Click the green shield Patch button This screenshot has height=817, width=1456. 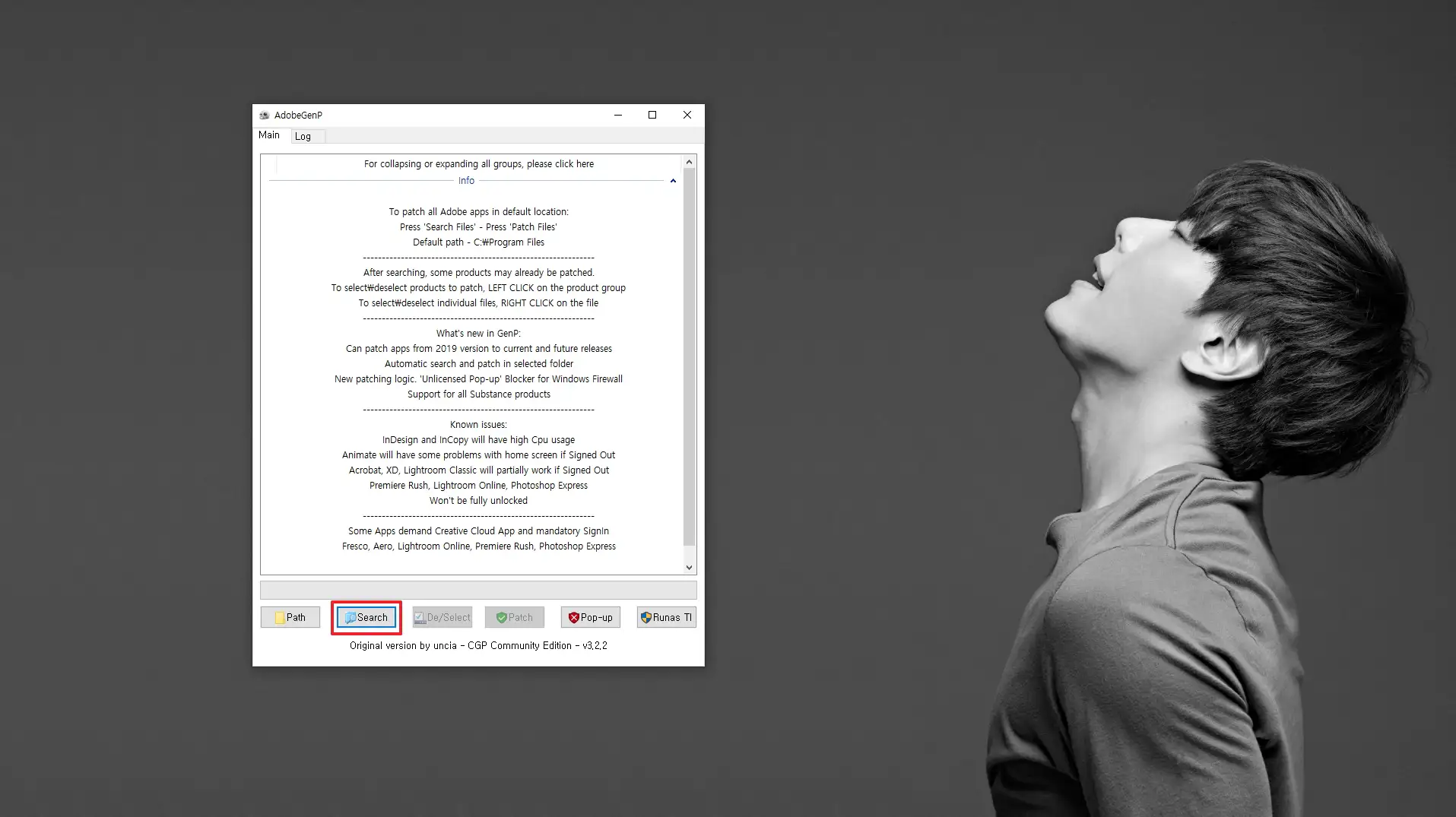coord(515,617)
